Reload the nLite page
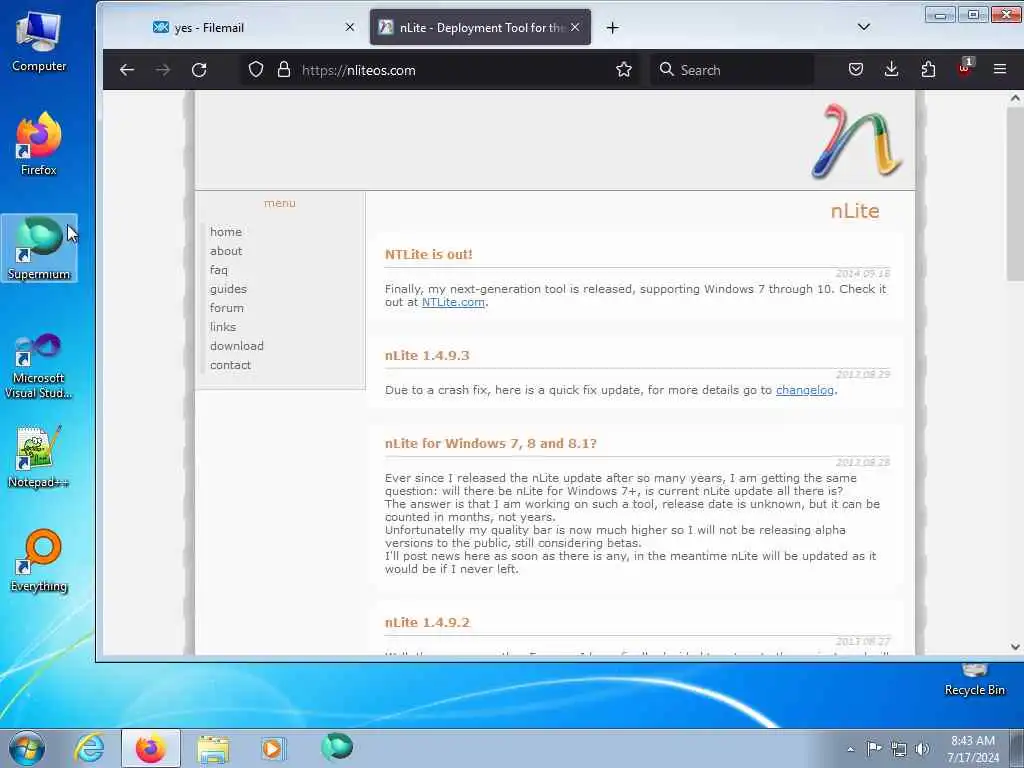This screenshot has width=1024, height=768. 199,70
